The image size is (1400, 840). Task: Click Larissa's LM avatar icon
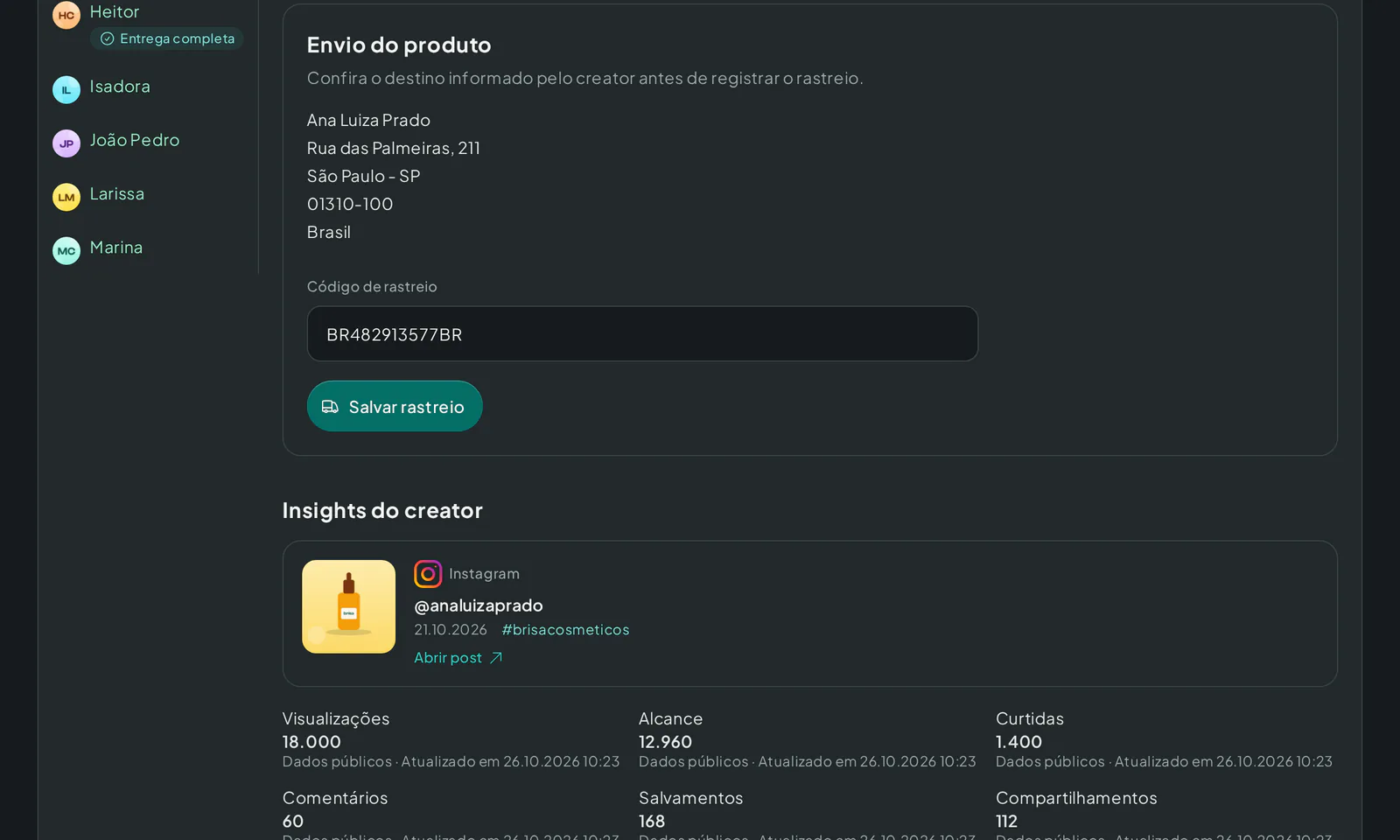66,197
